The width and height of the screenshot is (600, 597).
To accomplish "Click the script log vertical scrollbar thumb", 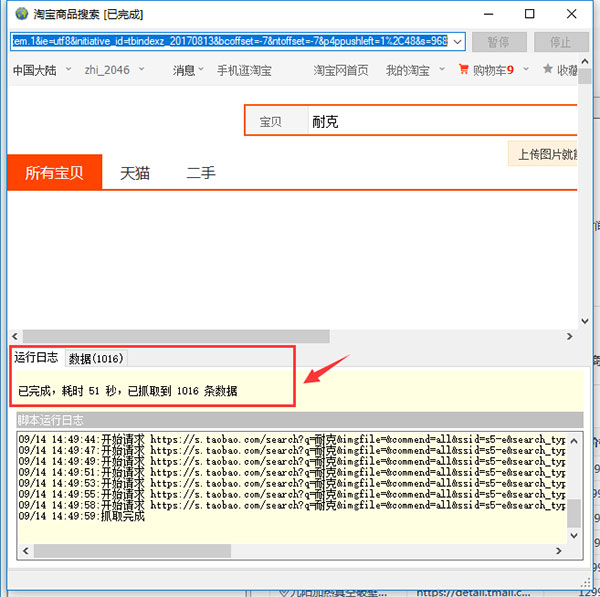I will tap(574, 513).
